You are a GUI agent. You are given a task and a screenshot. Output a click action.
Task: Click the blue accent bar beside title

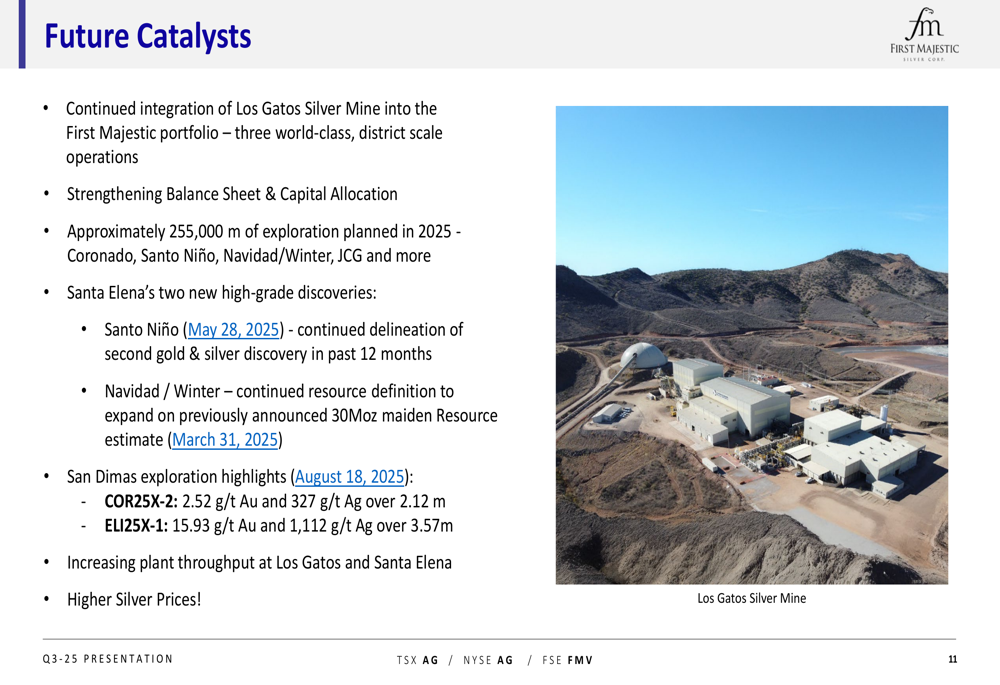coord(21,34)
